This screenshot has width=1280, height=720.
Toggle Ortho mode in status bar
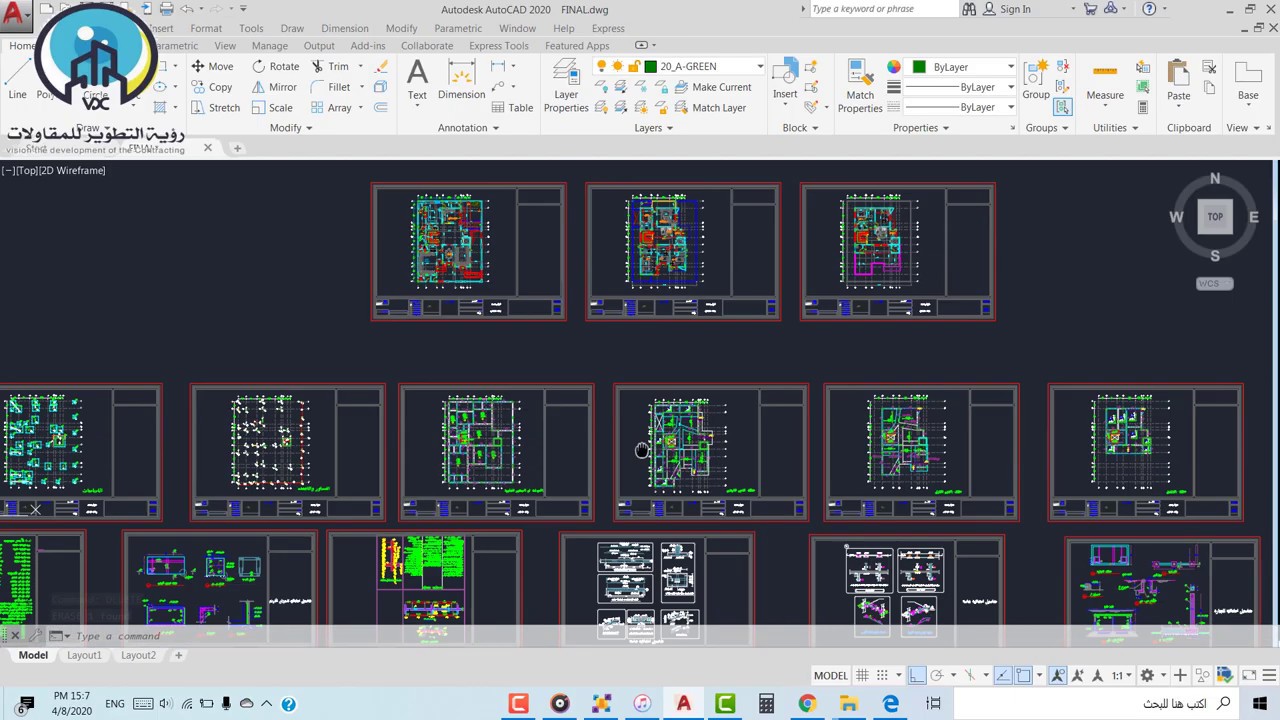(x=917, y=675)
